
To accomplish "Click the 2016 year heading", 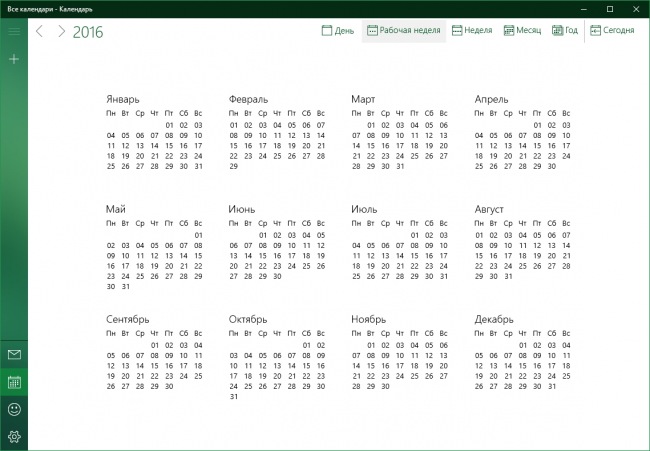I will (x=88, y=32).
